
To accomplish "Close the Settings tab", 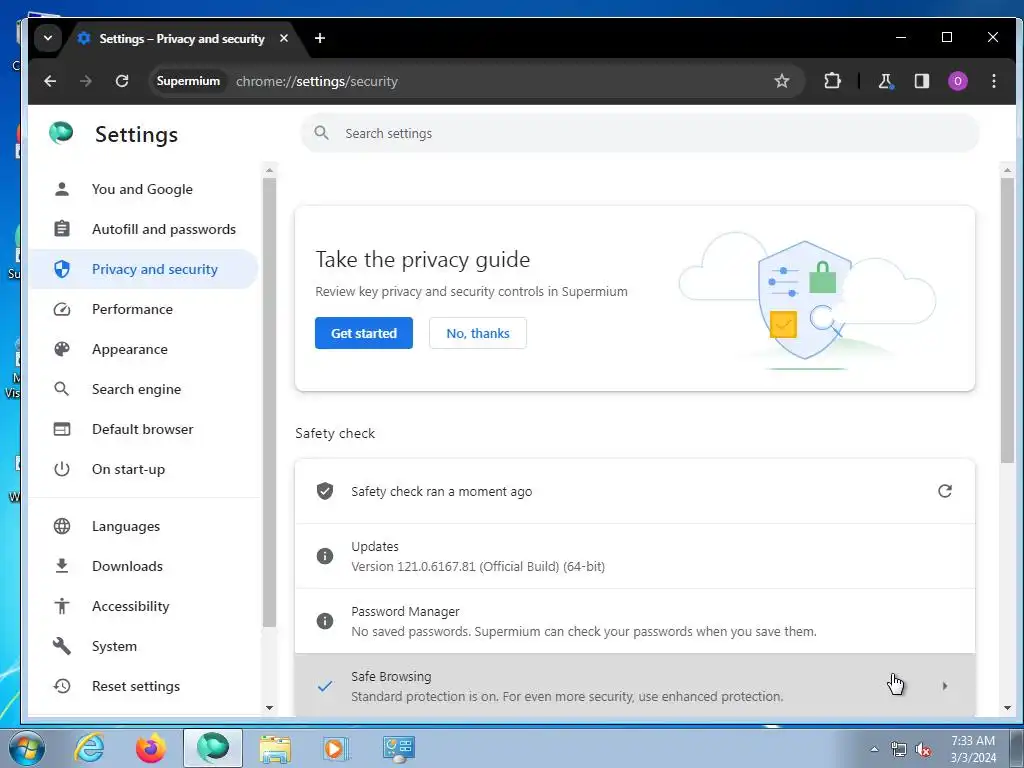I will [x=284, y=38].
